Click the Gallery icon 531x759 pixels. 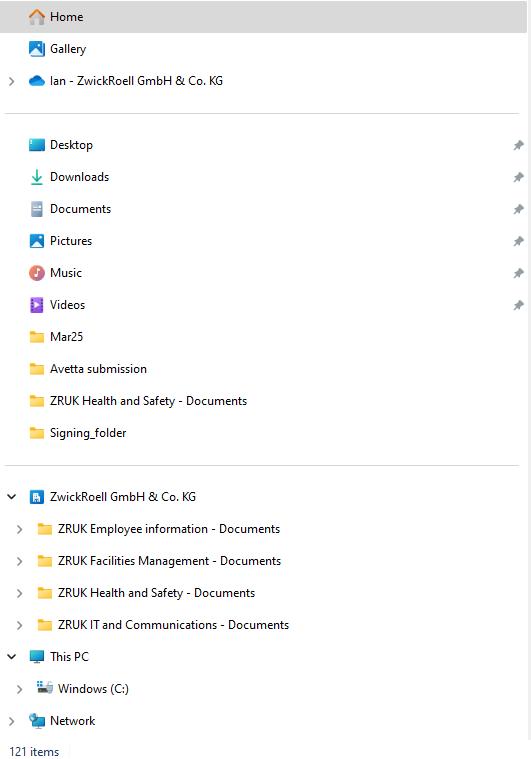37,49
